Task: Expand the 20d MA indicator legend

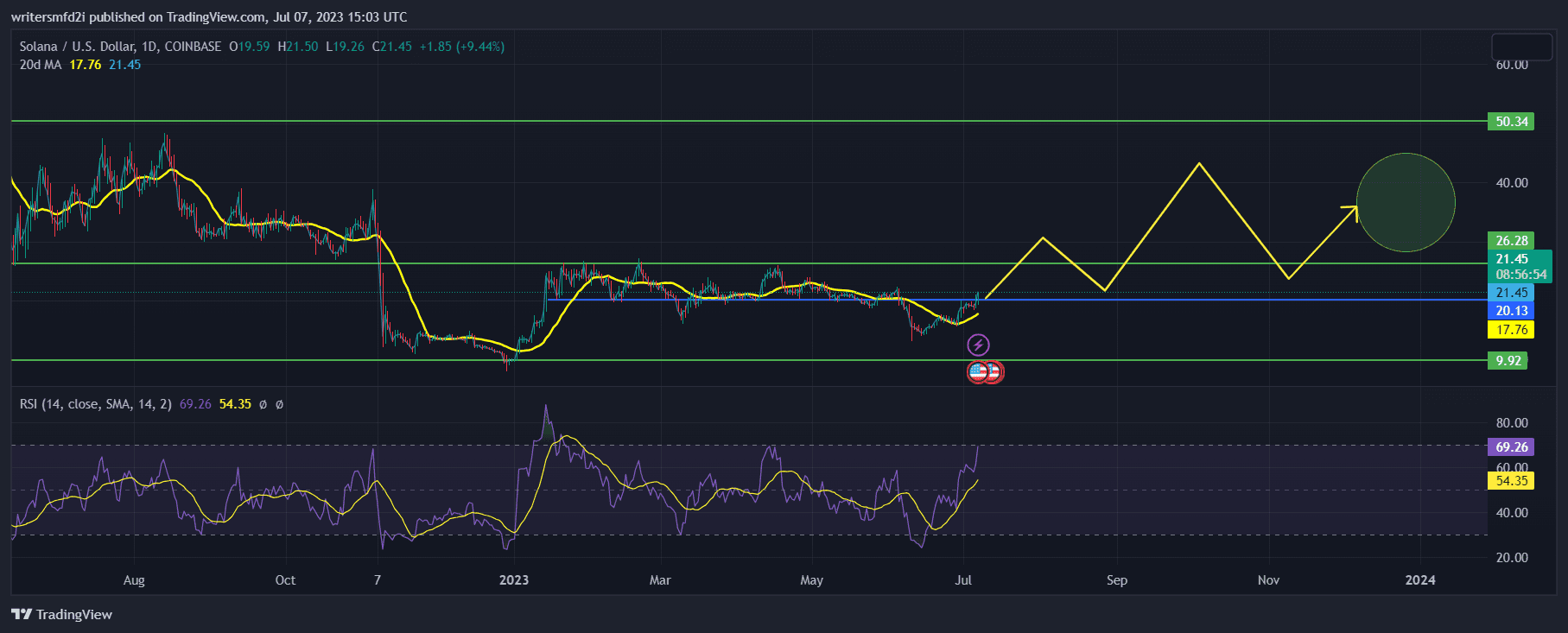Action: [x=41, y=65]
